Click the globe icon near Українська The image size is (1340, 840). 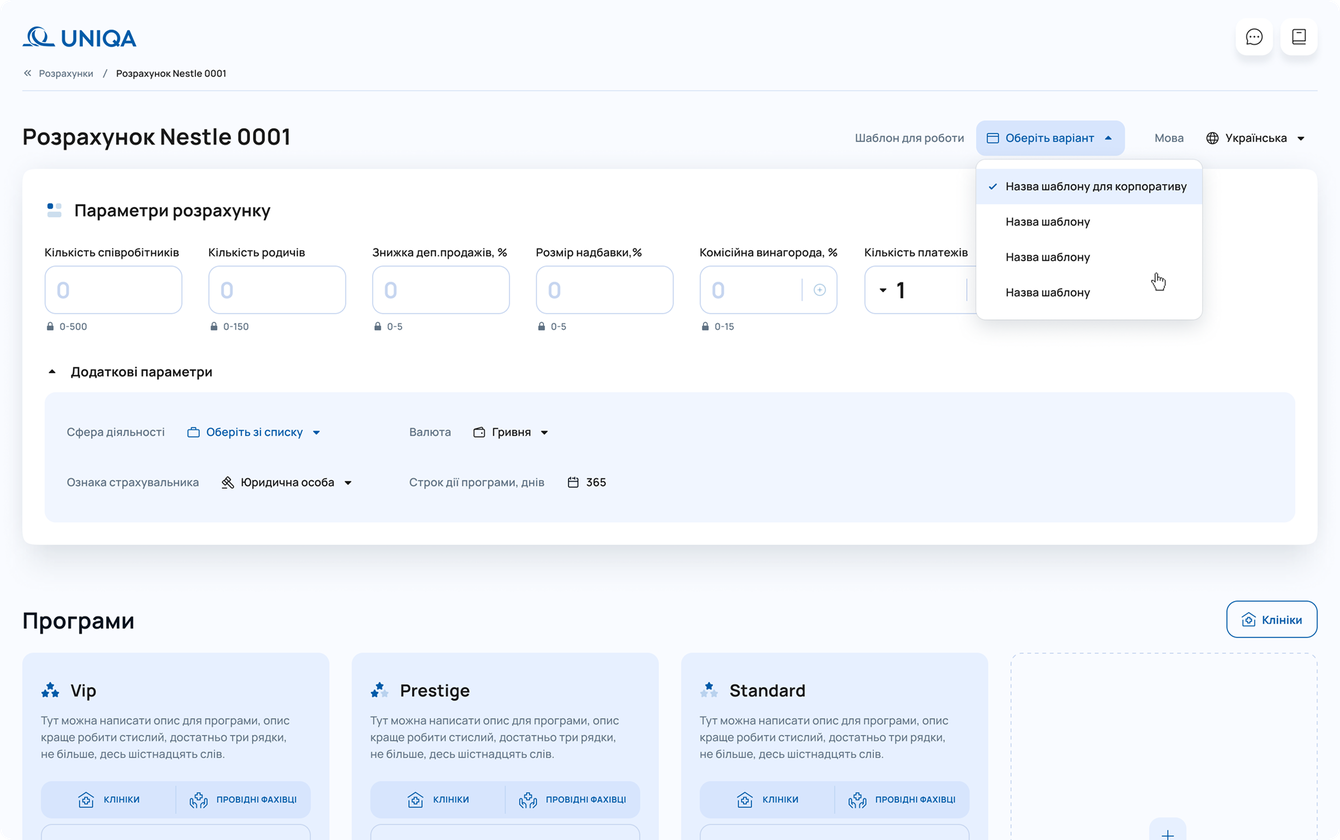[x=1212, y=138]
